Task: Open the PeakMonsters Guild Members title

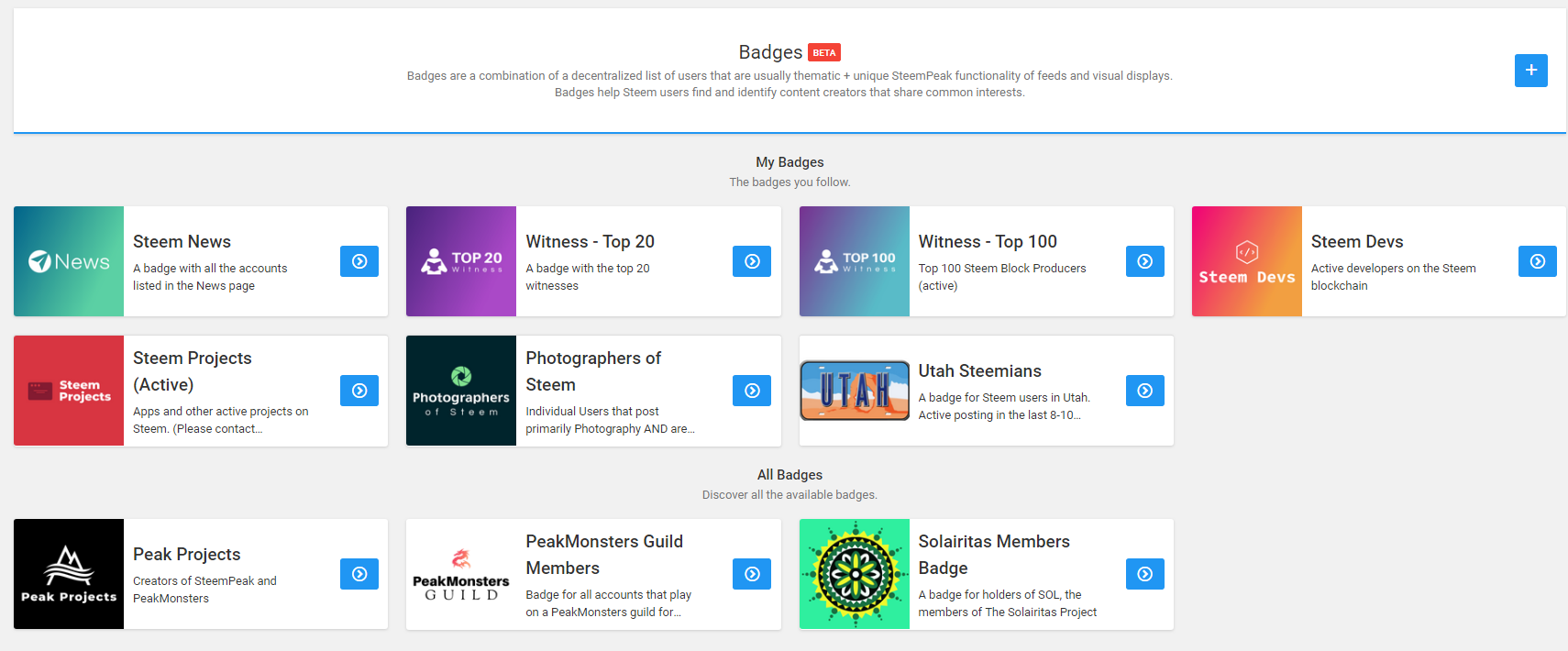Action: pyautogui.click(x=604, y=555)
